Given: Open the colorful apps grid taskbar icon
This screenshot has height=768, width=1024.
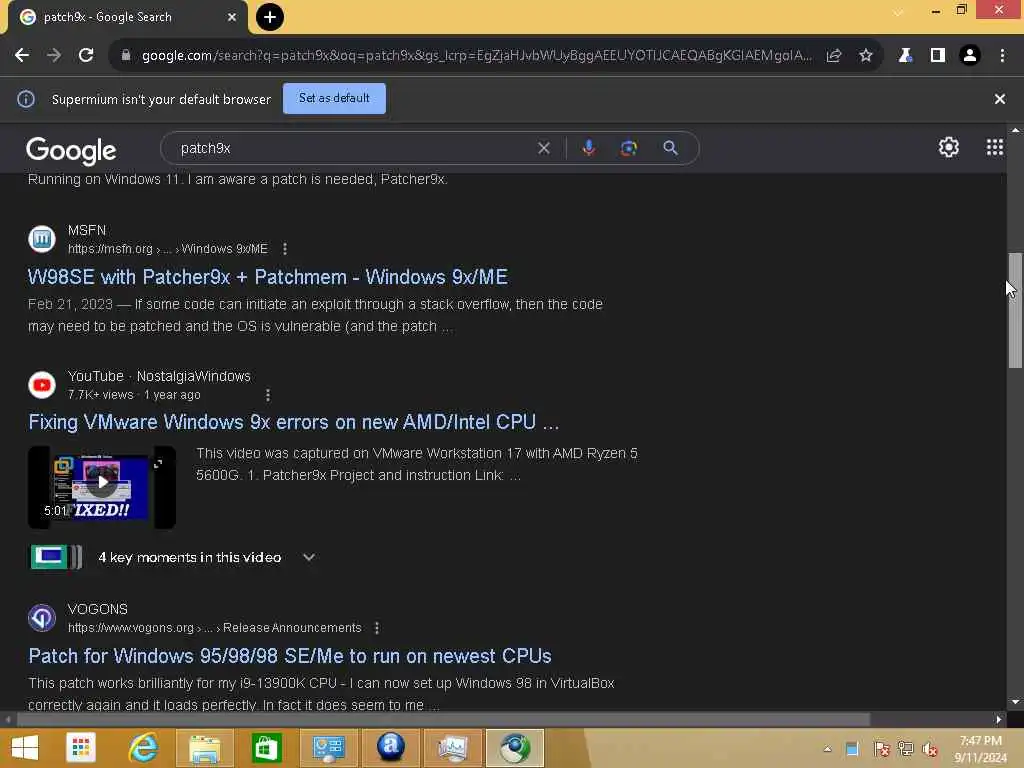Looking at the screenshot, I should pyautogui.click(x=82, y=748).
